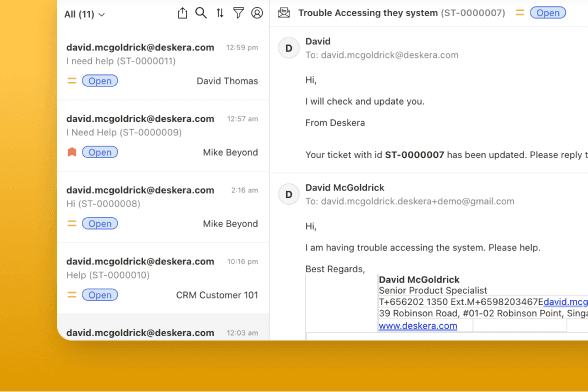Open the www.deskera.com signature link
Screen dimensions: 588x392
click(418, 326)
